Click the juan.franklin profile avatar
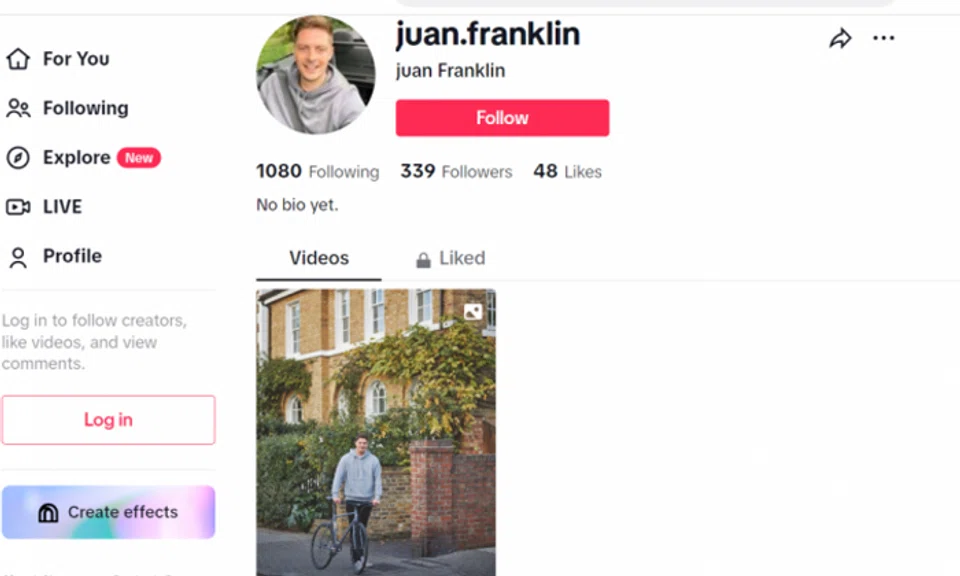Viewport: 960px width, 576px height. coord(316,75)
